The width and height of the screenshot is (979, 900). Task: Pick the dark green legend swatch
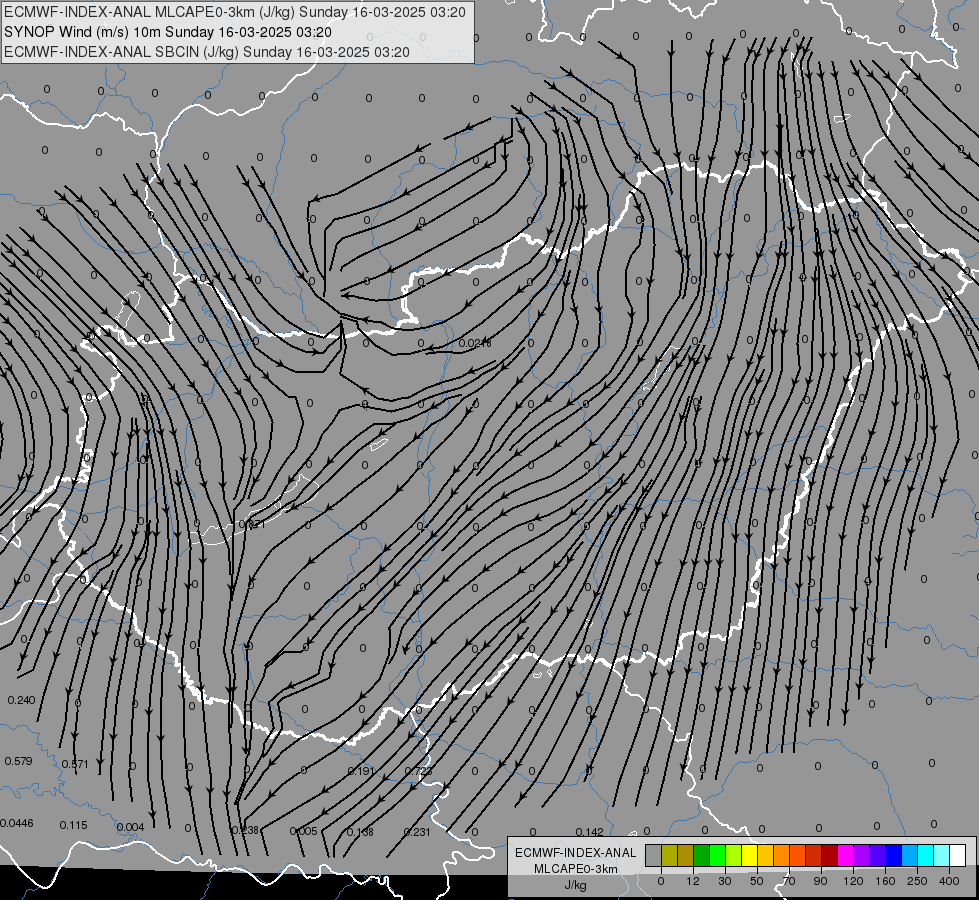tap(701, 855)
